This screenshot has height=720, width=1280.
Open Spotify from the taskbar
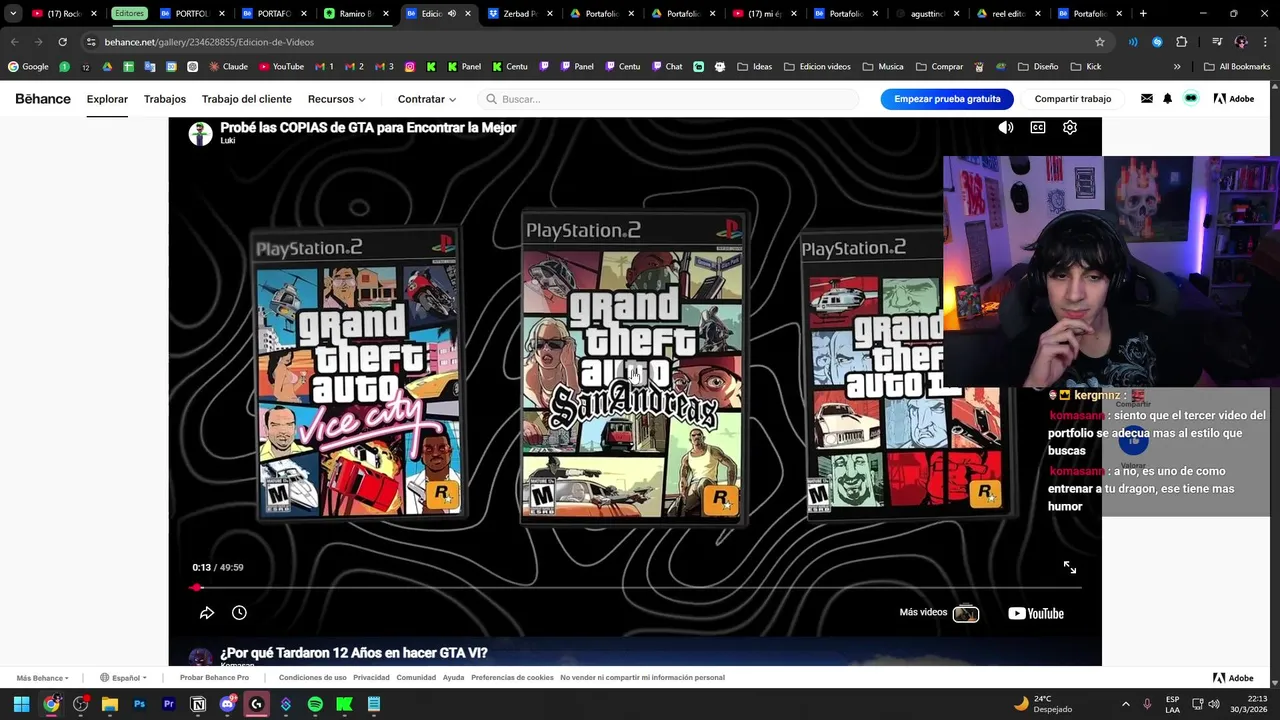(315, 704)
